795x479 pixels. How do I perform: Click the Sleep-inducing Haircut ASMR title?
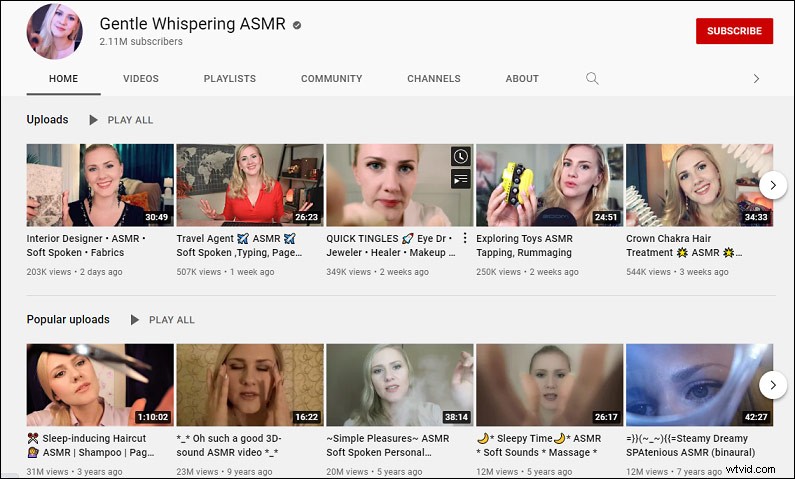pos(90,446)
